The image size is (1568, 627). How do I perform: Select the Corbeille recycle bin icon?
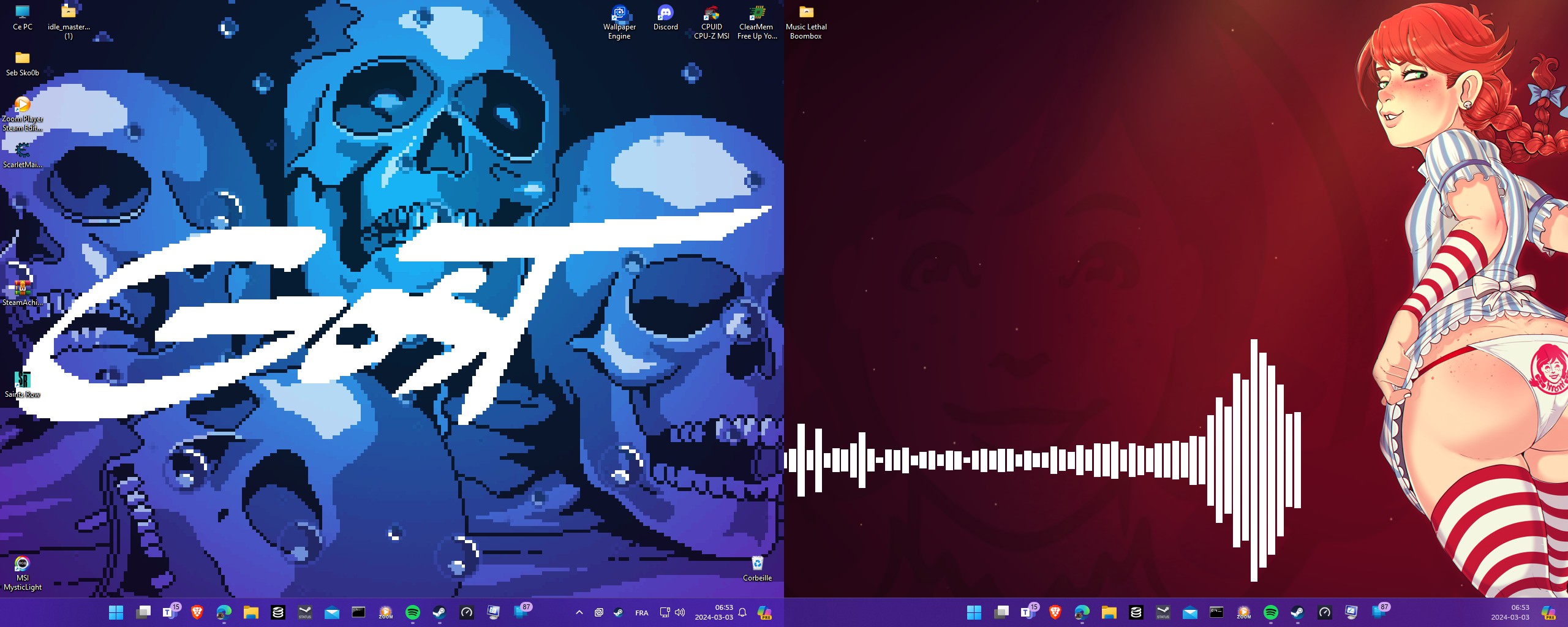click(757, 569)
